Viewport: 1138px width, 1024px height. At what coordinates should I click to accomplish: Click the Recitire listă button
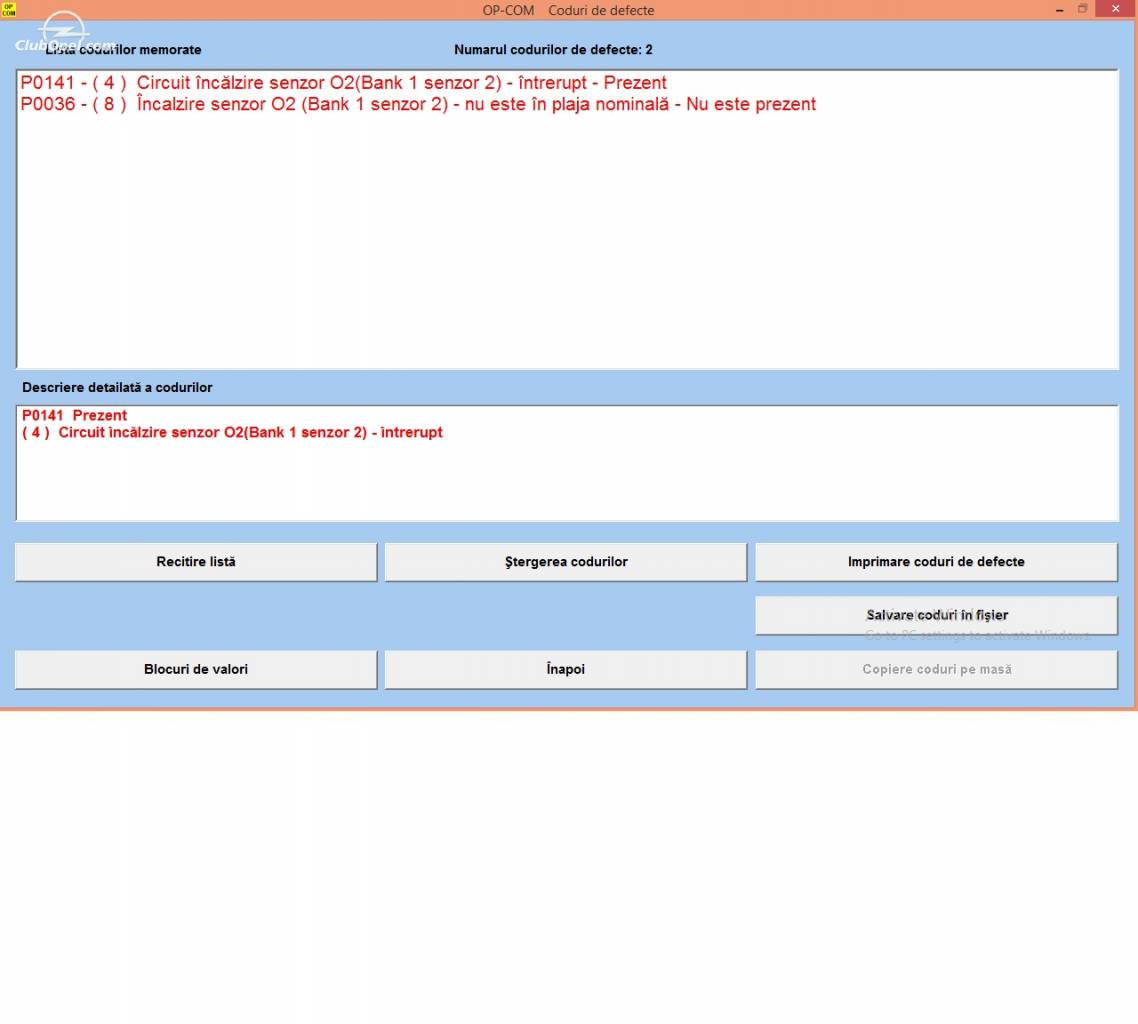pyautogui.click(x=196, y=562)
